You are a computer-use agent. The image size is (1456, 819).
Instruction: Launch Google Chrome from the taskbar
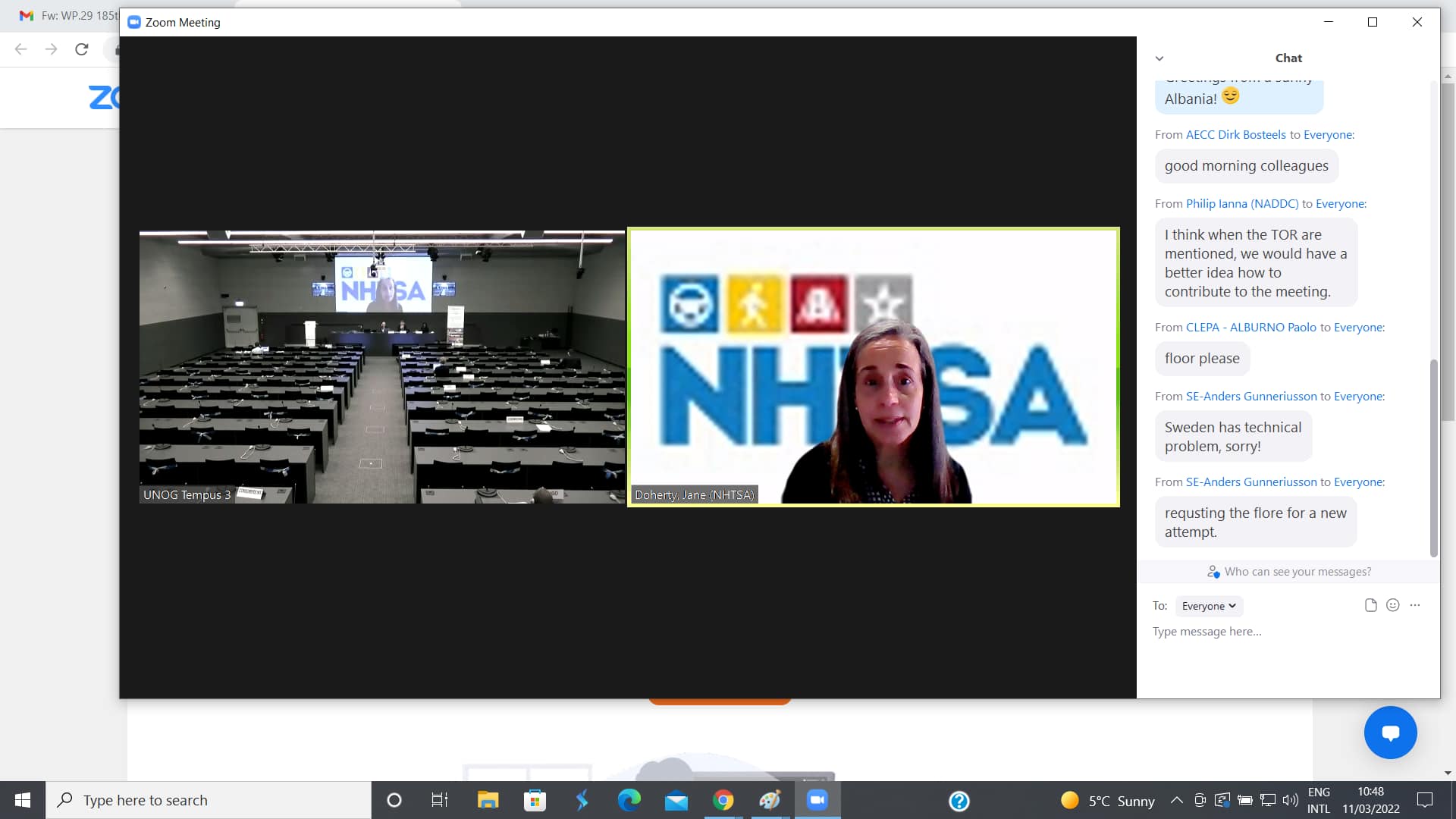pyautogui.click(x=723, y=800)
